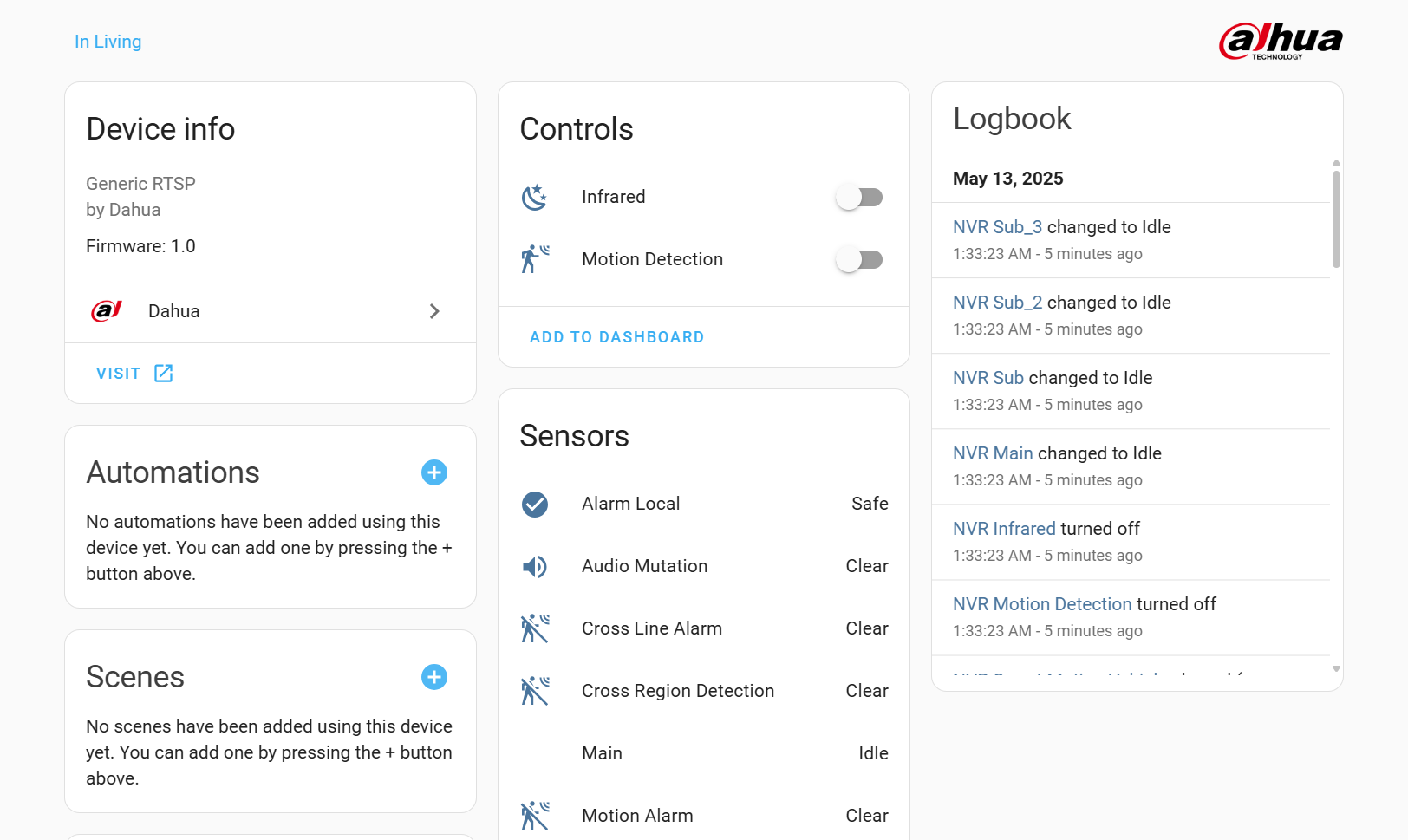Open the In Living area link

108,42
